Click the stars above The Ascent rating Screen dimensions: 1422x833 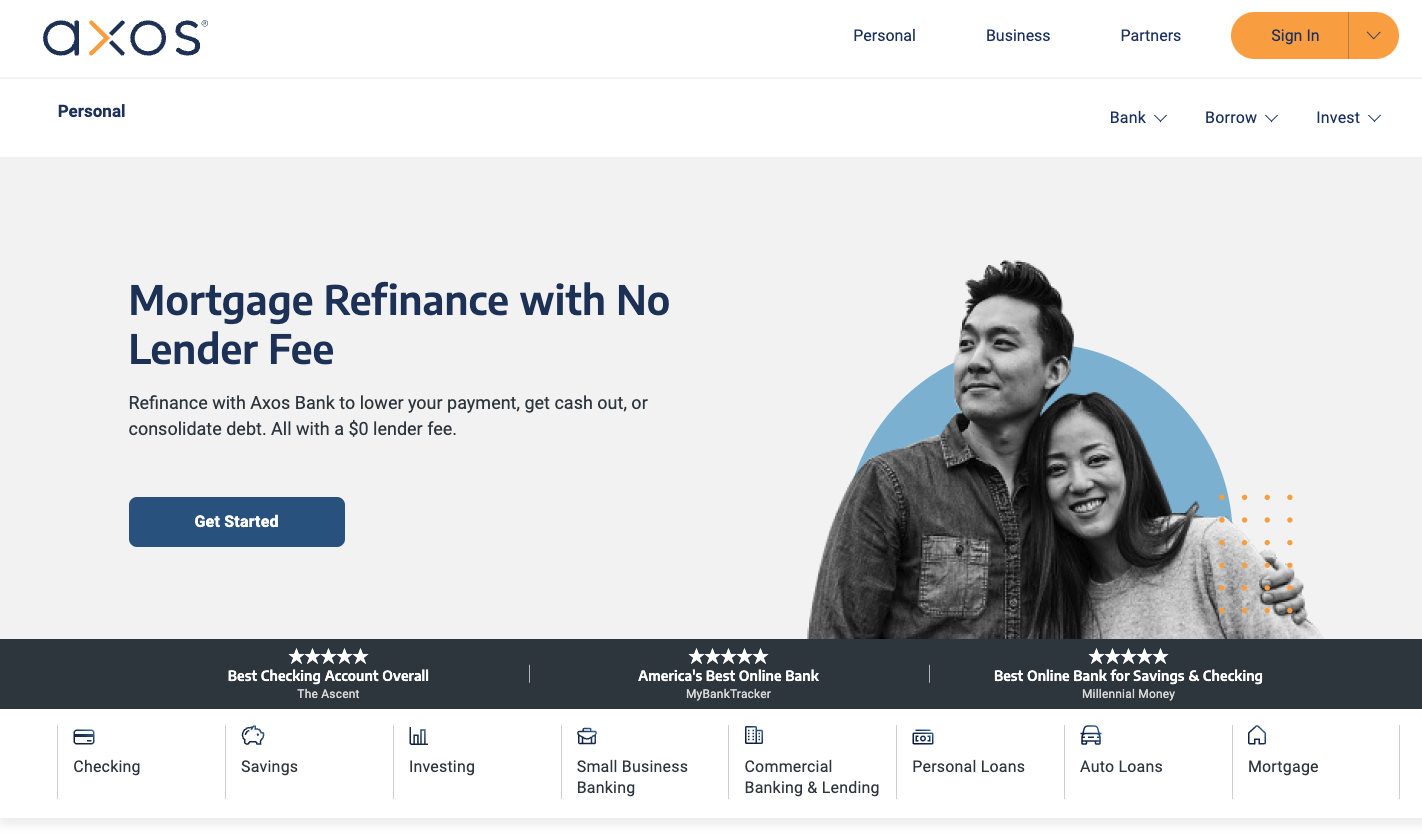tap(328, 656)
